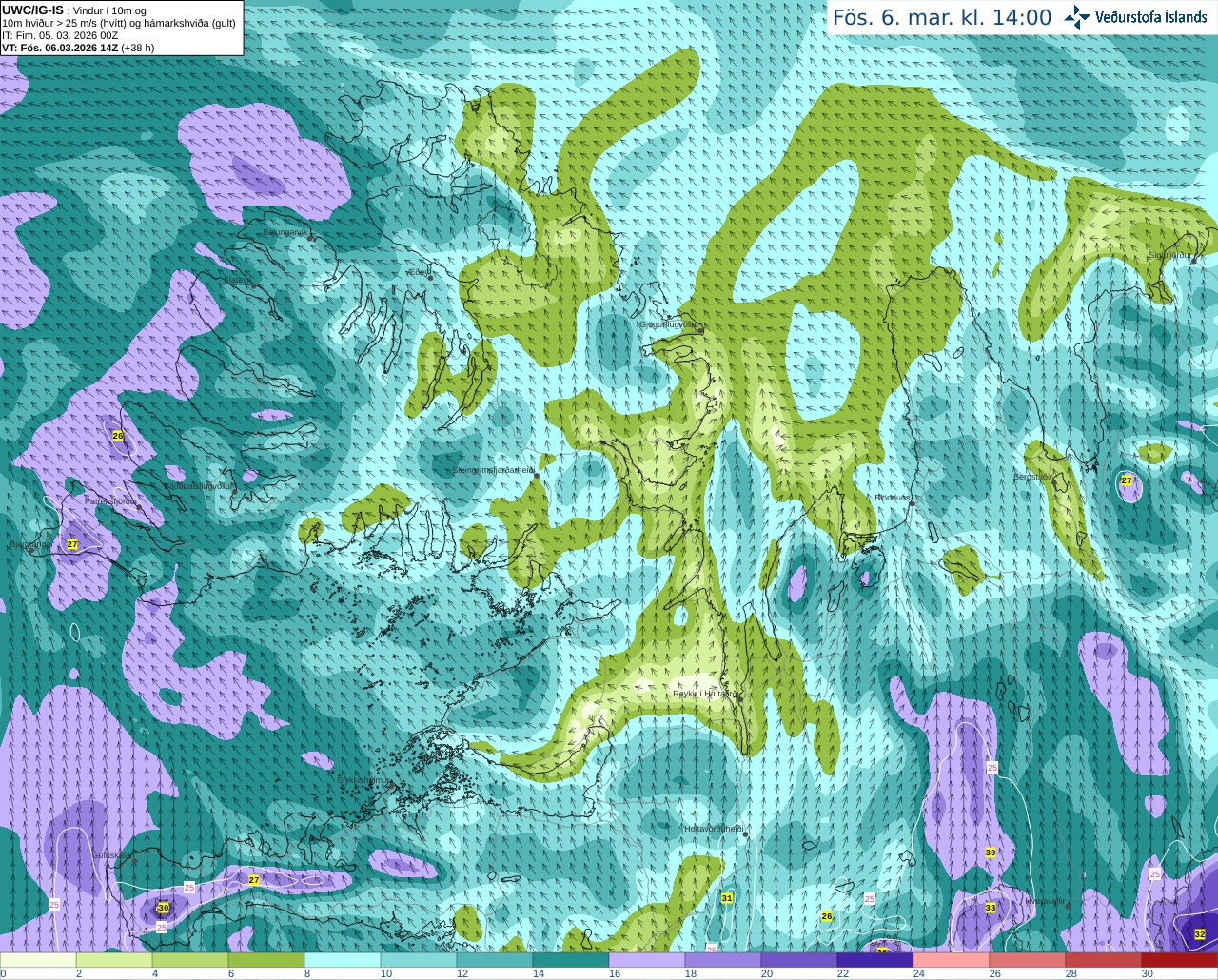Click the pale cyan 8–10 m/s legend swatch
1218x980 pixels.
pyautogui.click(x=343, y=960)
